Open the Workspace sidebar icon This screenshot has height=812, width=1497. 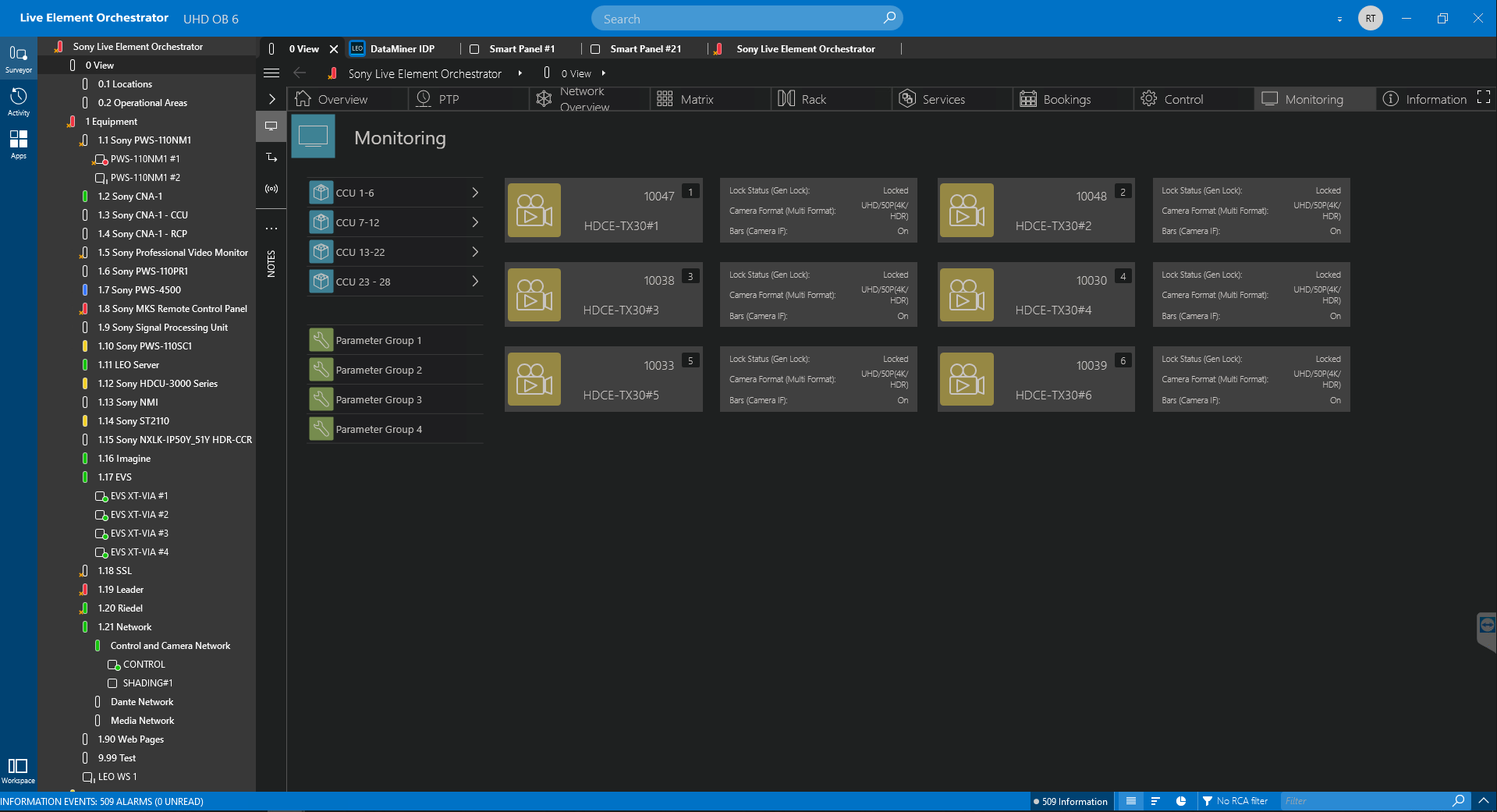point(18,771)
